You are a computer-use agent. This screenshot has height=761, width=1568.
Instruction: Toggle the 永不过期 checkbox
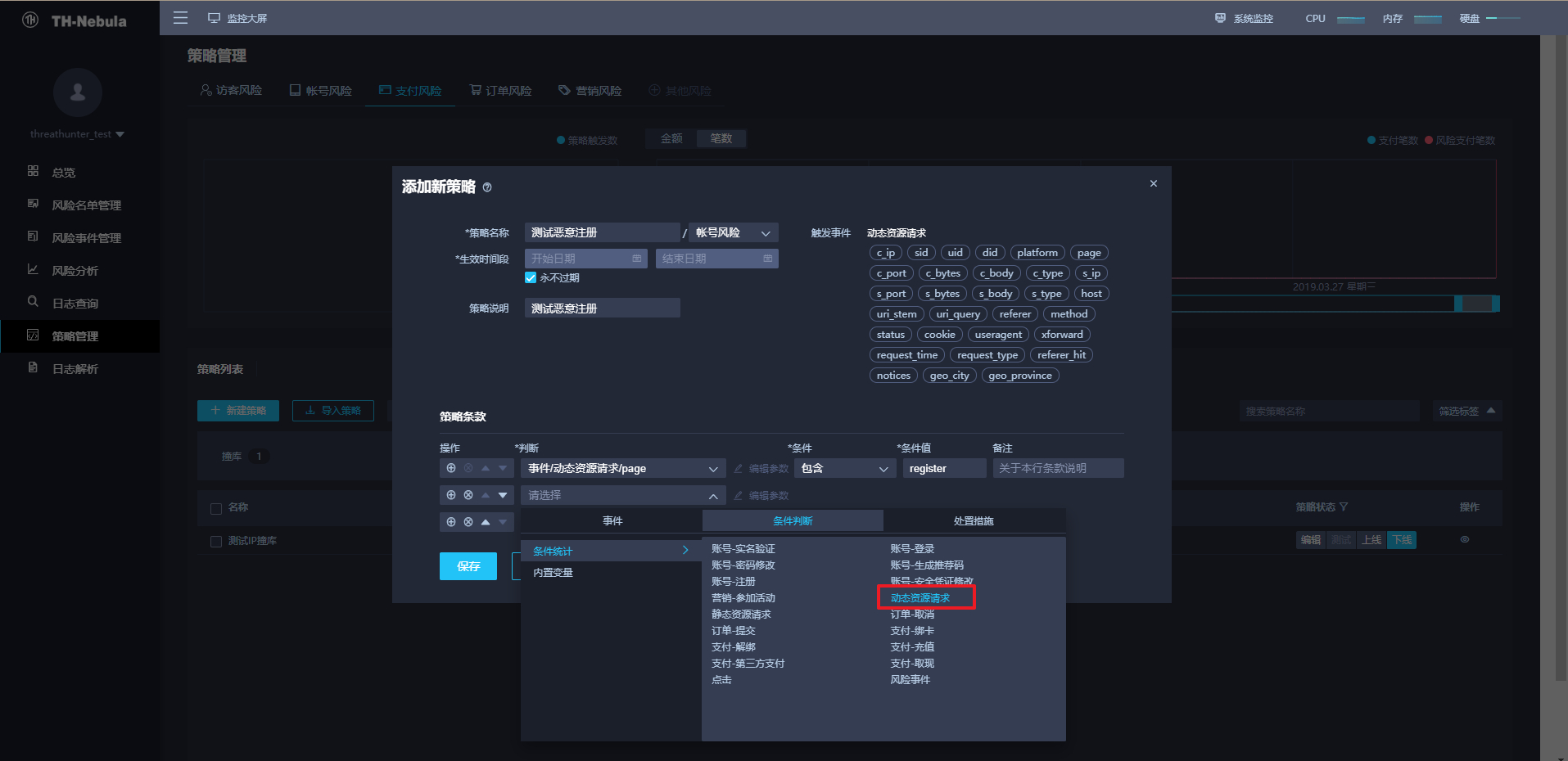pyautogui.click(x=531, y=278)
